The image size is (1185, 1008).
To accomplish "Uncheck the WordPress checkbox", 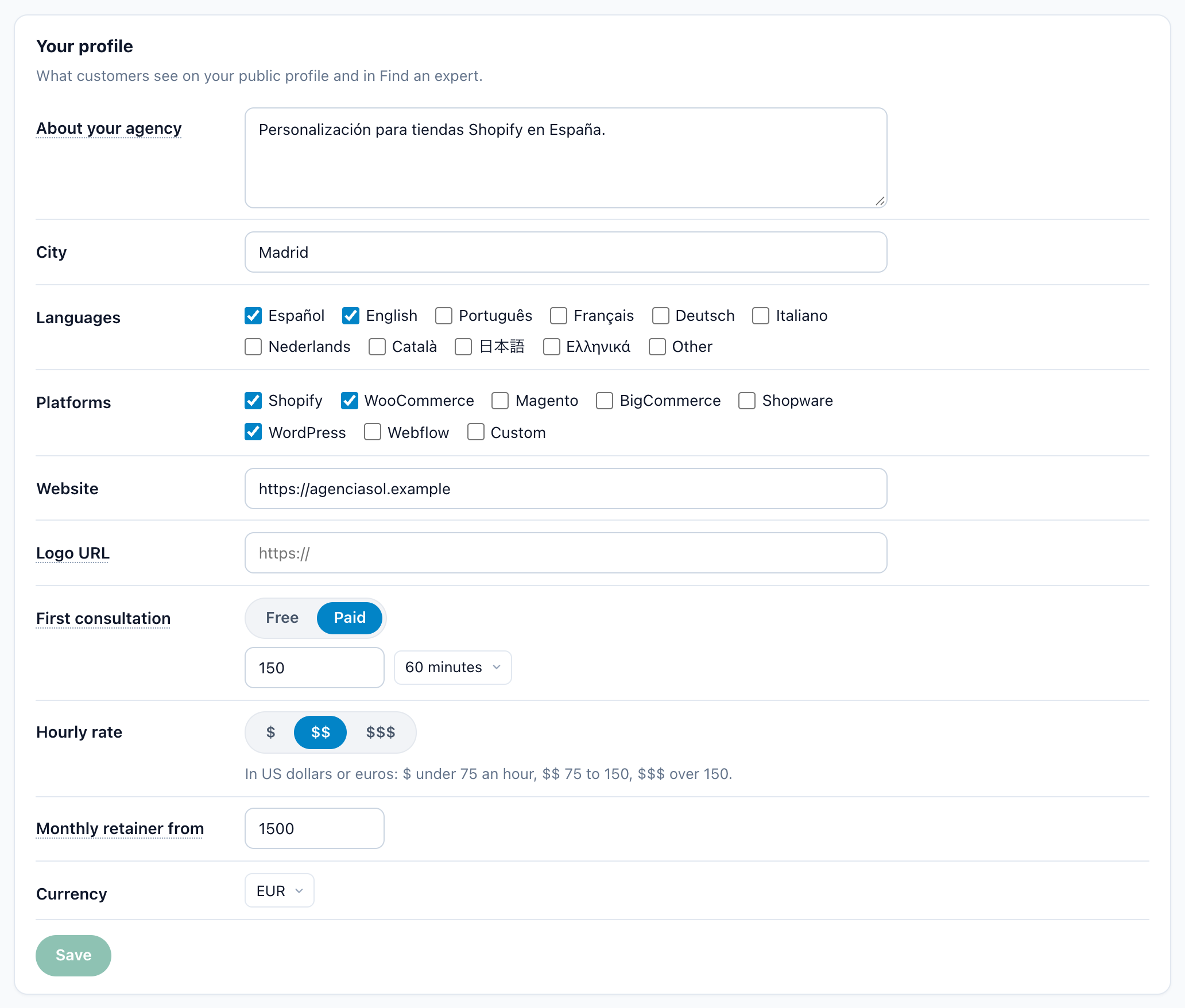I will (x=253, y=432).
